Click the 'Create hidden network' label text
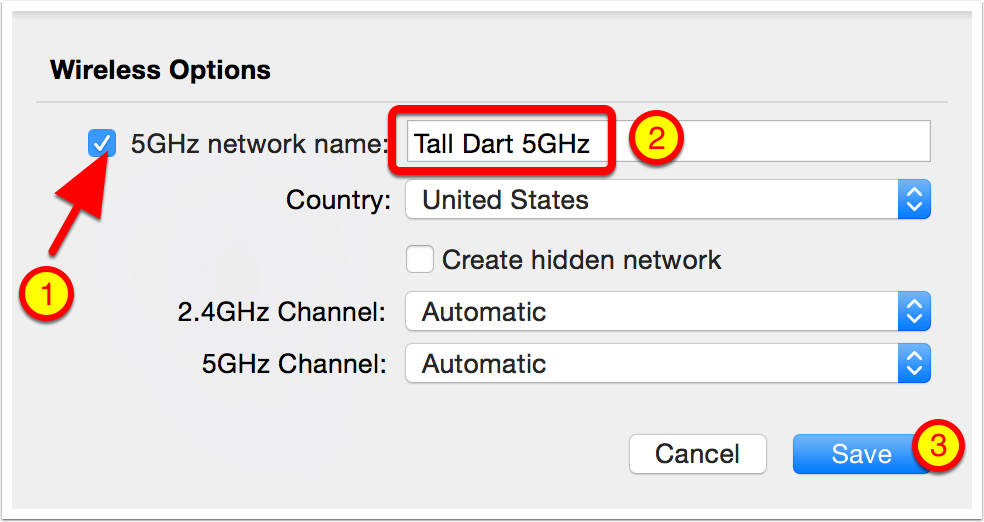The width and height of the screenshot is (984, 522). pos(581,260)
